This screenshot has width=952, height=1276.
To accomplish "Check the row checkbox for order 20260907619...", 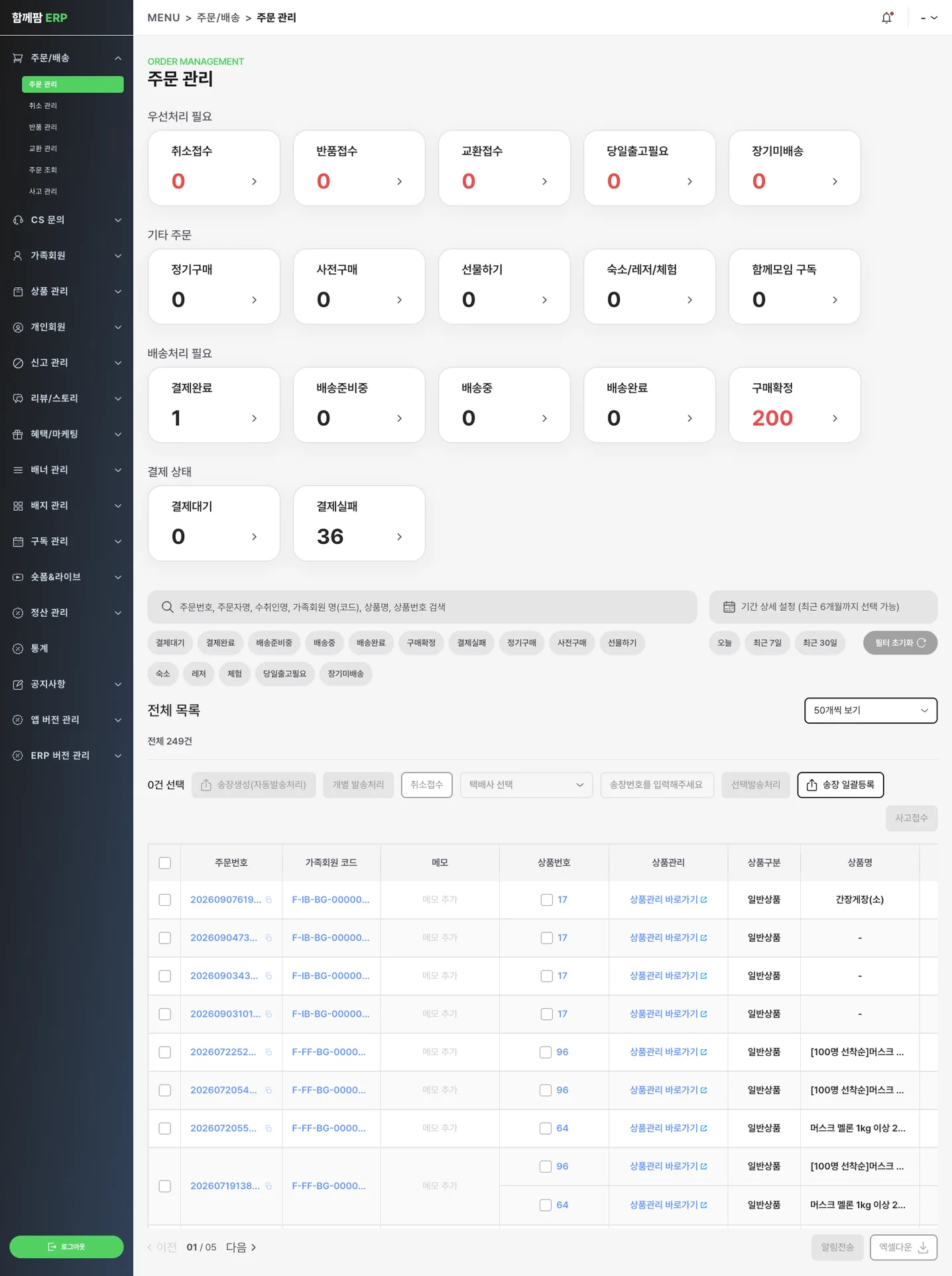I will tap(165, 900).
